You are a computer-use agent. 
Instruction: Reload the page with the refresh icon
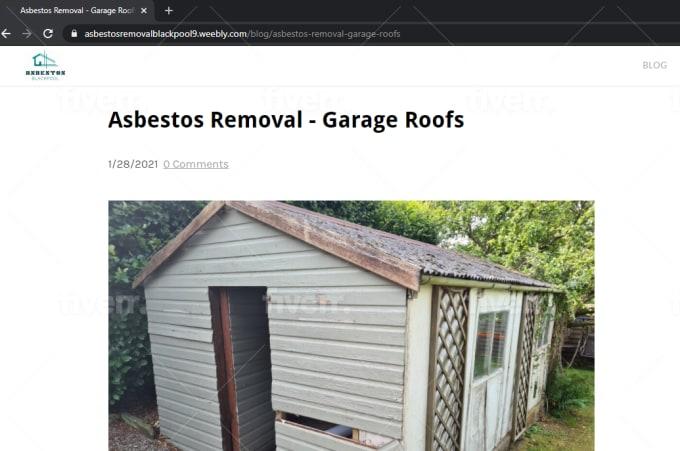48,33
